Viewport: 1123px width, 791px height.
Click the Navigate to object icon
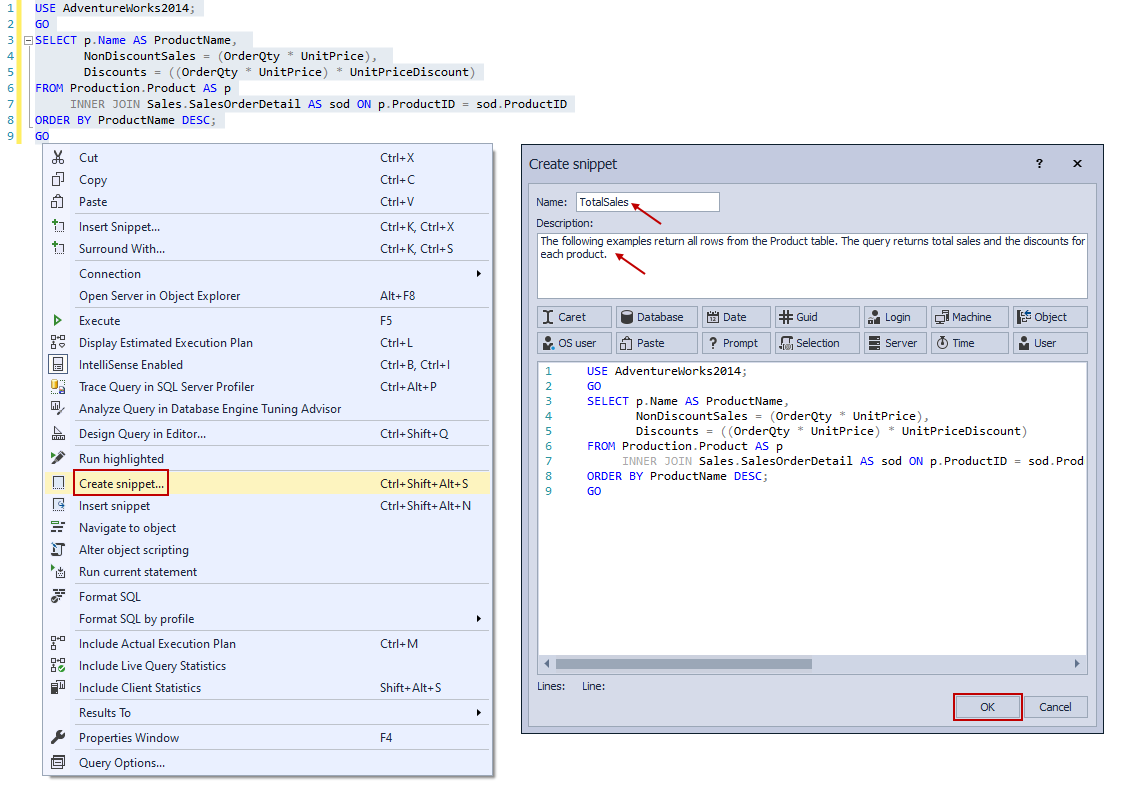[x=58, y=528]
